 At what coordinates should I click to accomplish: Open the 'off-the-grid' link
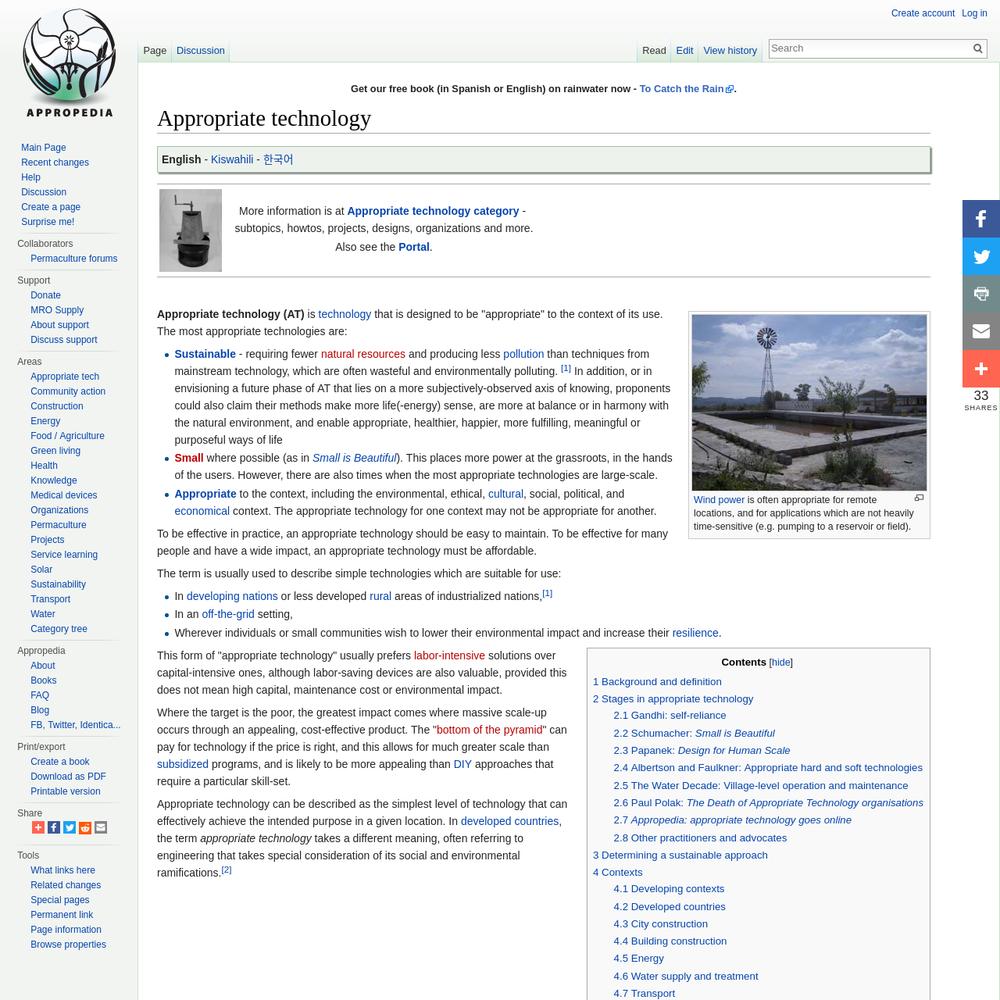click(228, 614)
